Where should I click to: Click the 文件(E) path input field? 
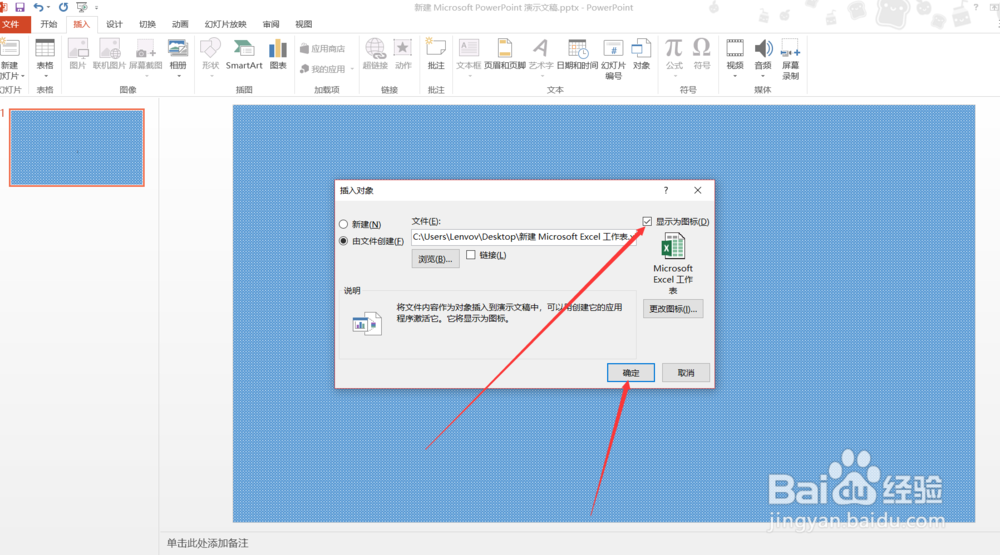click(524, 237)
